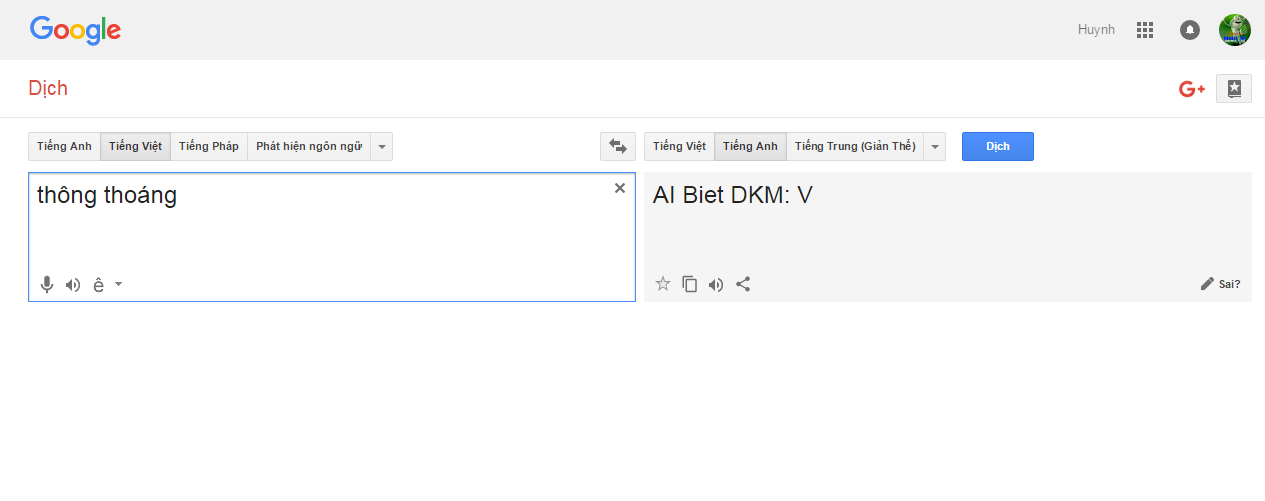Open the Vietnamese input tools dropdown
The width and height of the screenshot is (1265, 501).
click(x=118, y=285)
